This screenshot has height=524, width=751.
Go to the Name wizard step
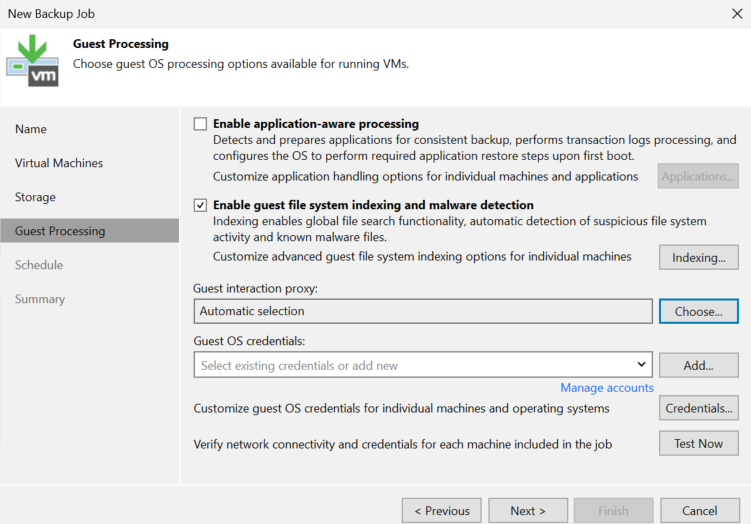31,129
